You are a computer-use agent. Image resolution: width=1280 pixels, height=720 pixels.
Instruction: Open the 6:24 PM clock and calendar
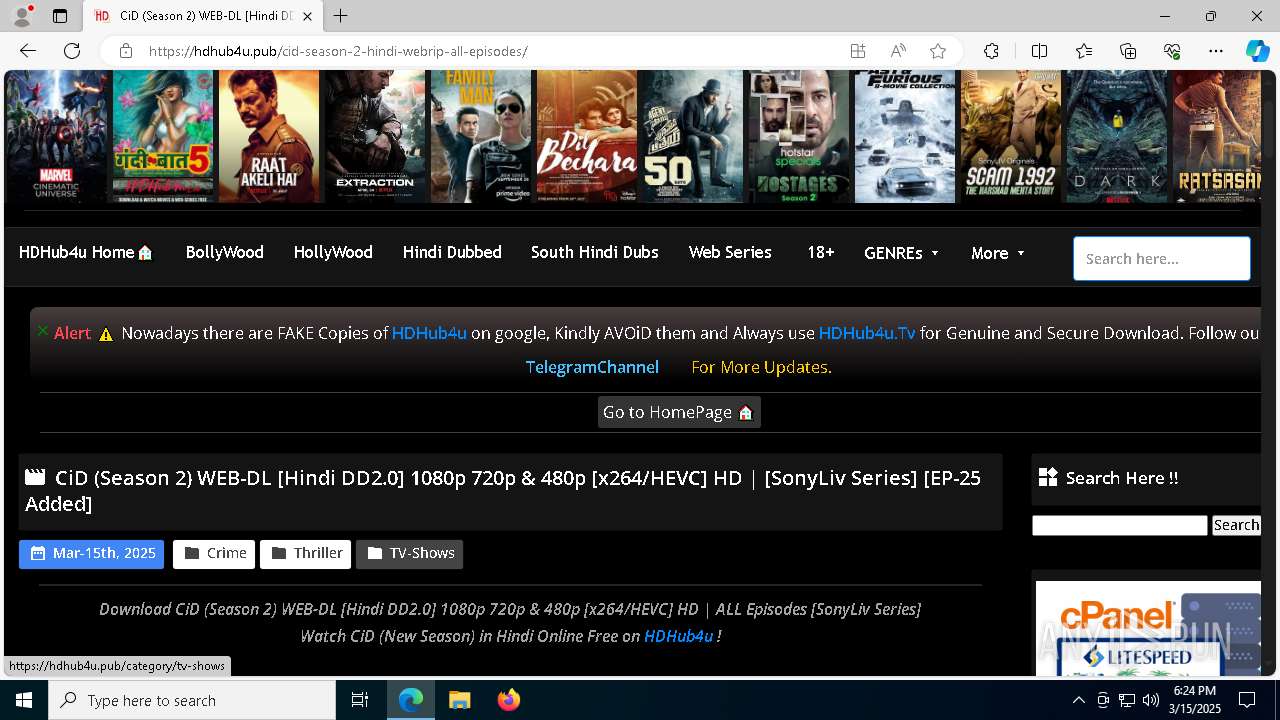1195,700
